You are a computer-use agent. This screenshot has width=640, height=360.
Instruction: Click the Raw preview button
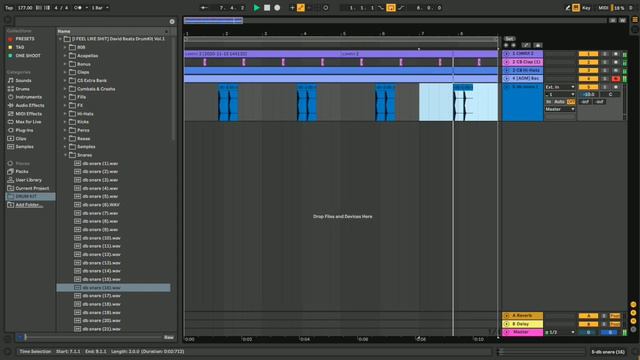click(169, 338)
